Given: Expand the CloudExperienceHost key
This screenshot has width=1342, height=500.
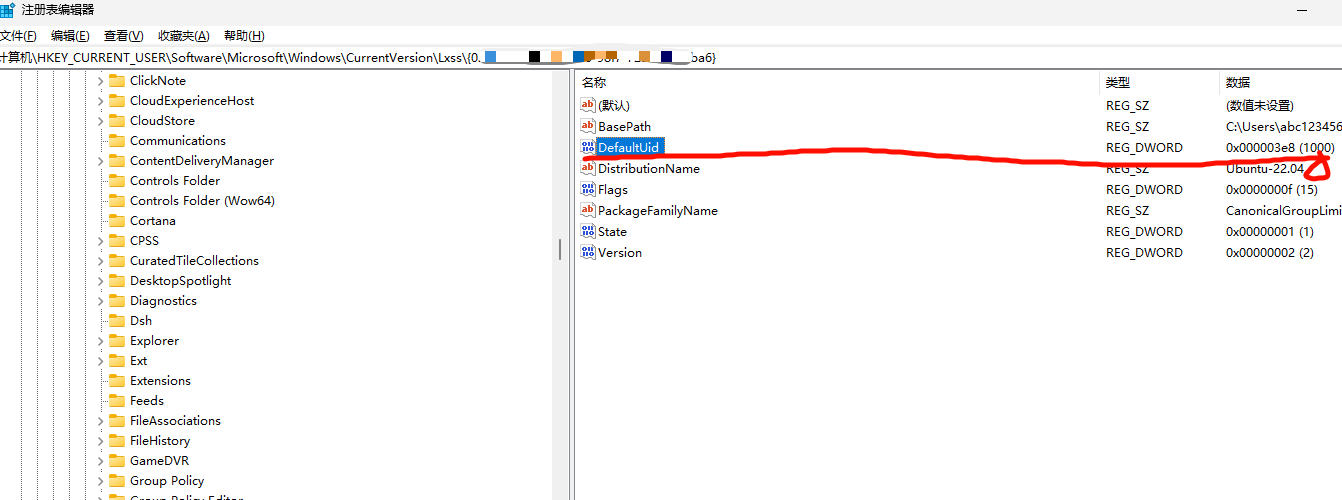Looking at the screenshot, I should coord(100,101).
